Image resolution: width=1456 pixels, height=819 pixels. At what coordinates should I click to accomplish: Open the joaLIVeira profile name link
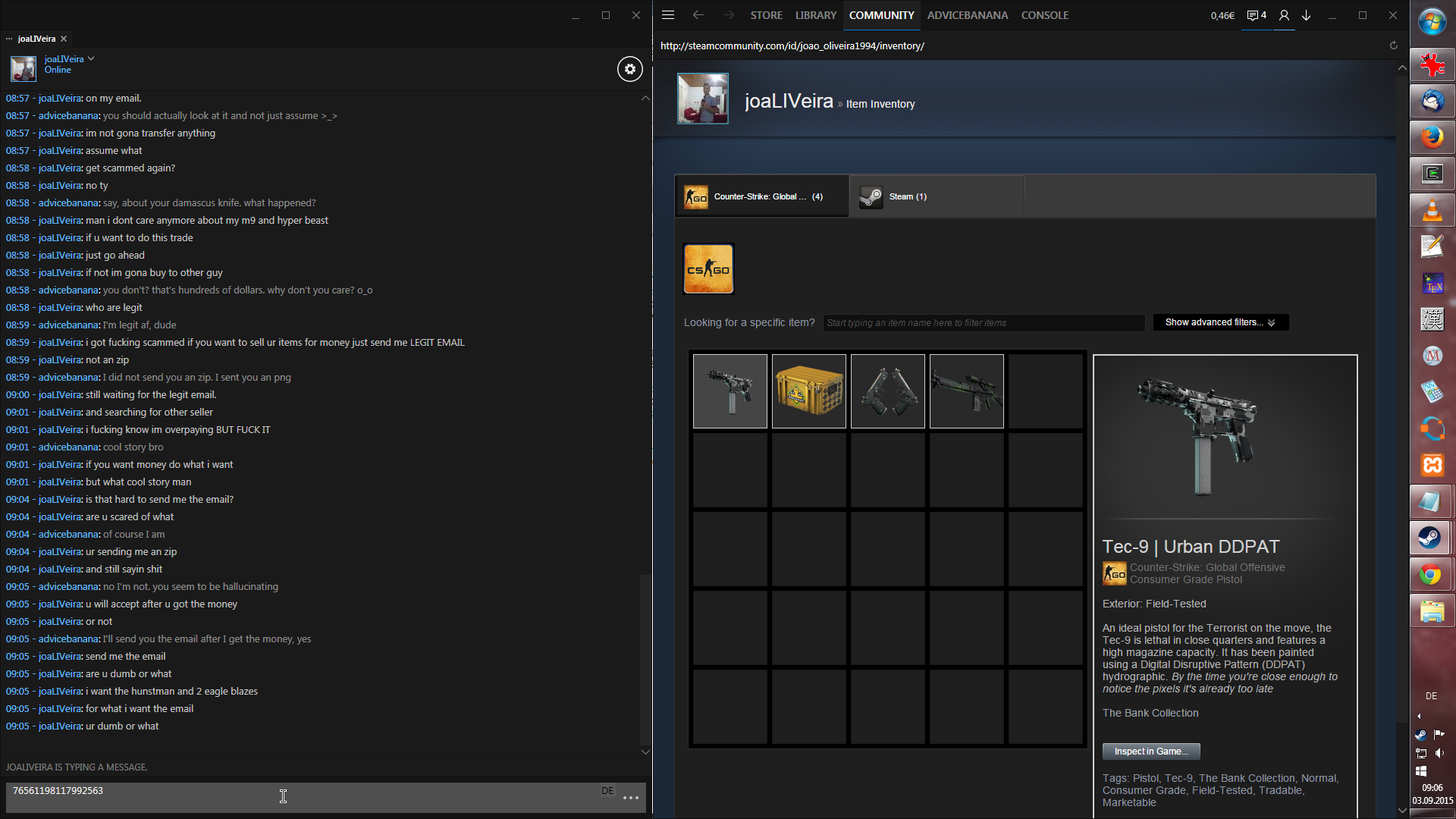(x=789, y=101)
